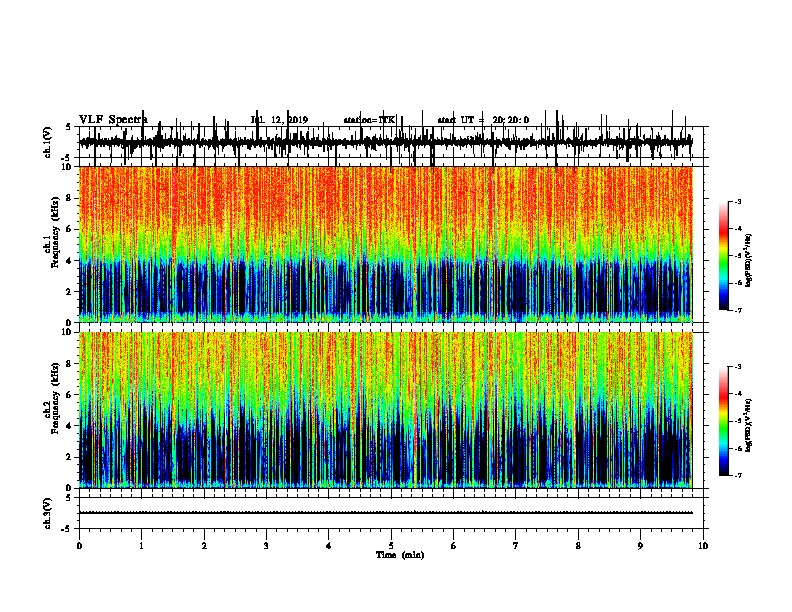This screenshot has width=792, height=612.
Task: Click the -3 label on ch.1 color bar
Action: 737,201
